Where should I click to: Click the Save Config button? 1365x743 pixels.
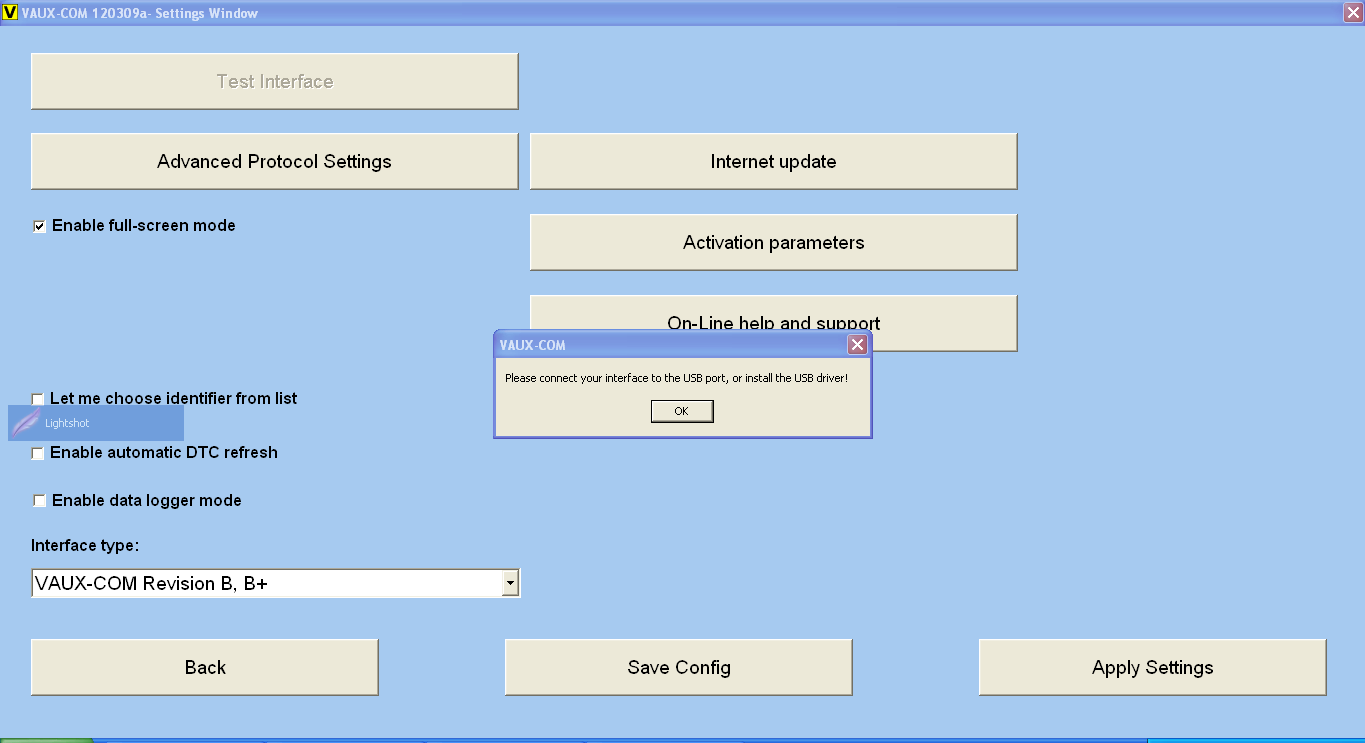coord(678,667)
